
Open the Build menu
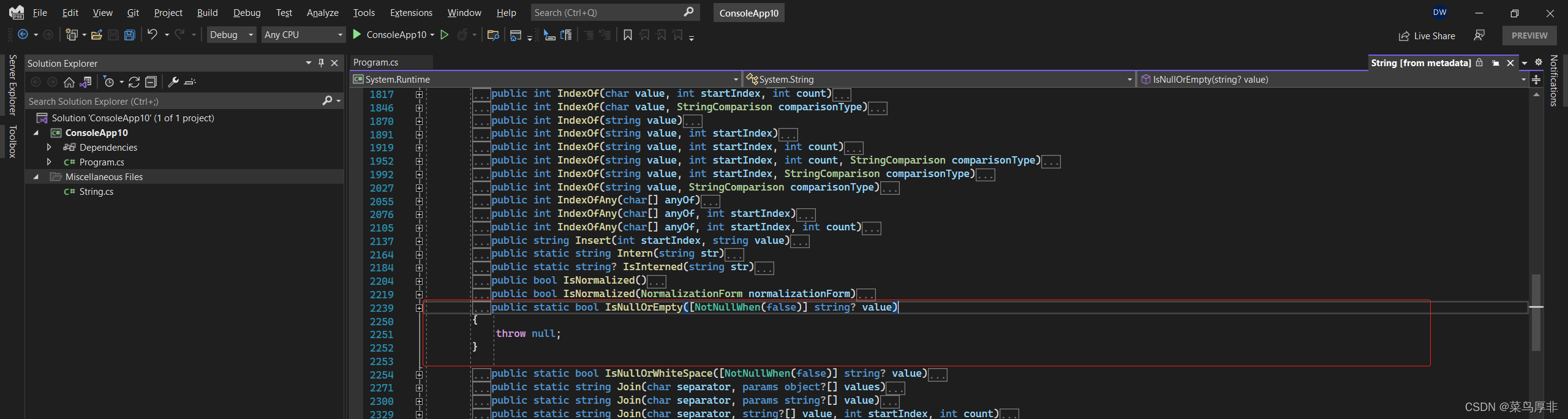pyautogui.click(x=207, y=13)
